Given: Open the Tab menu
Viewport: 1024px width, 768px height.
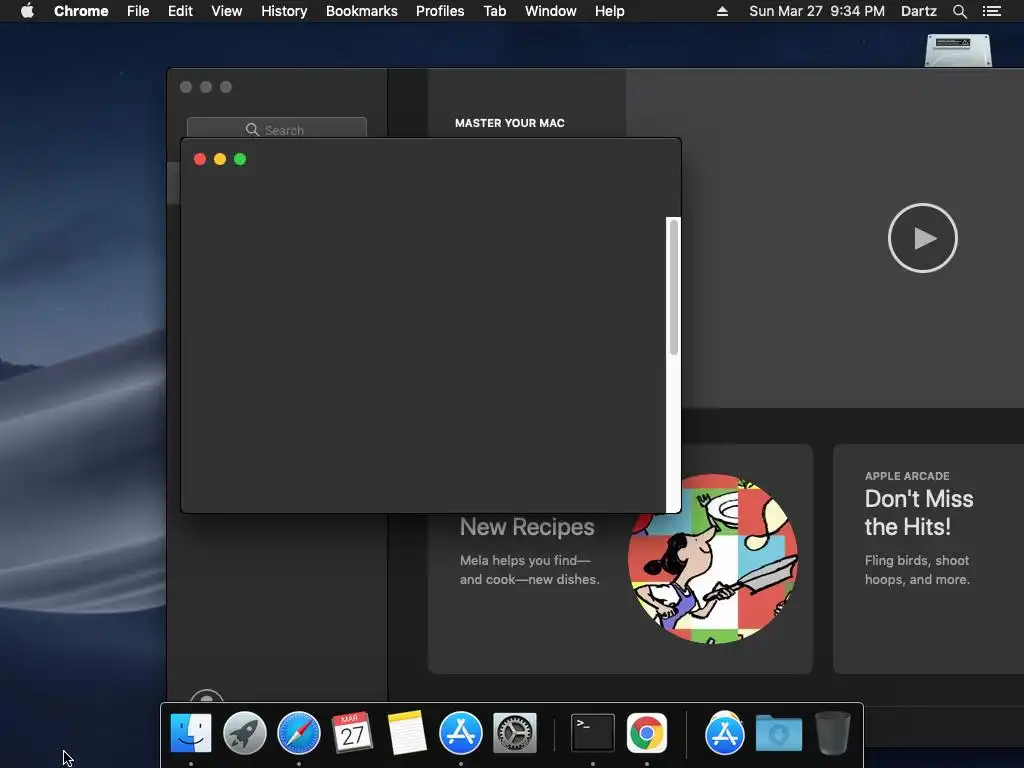Looking at the screenshot, I should (x=495, y=11).
